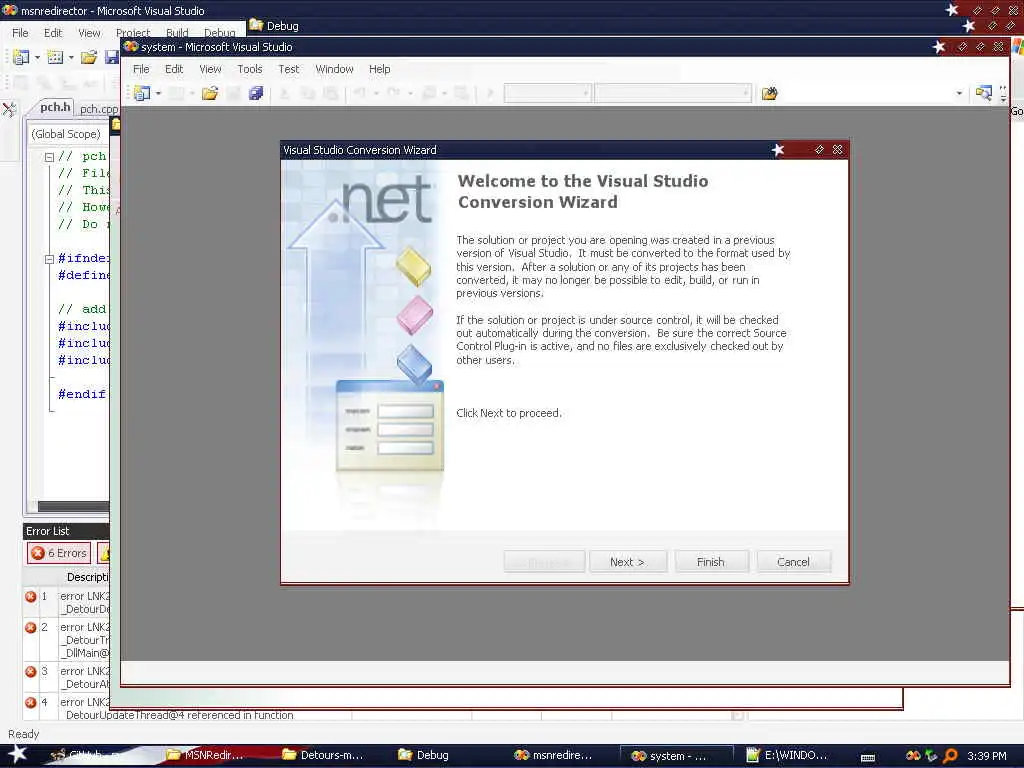
Task: Collapse the #ifndef block in pch.h
Action: tap(49, 259)
